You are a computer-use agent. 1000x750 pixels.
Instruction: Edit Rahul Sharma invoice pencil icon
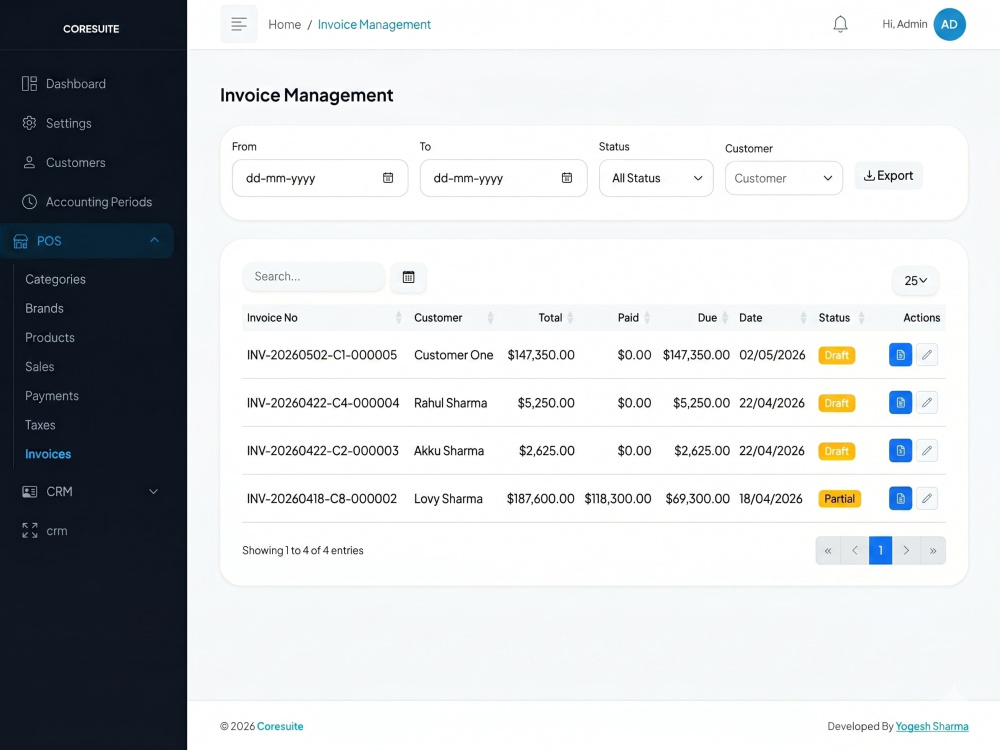[x=927, y=402]
